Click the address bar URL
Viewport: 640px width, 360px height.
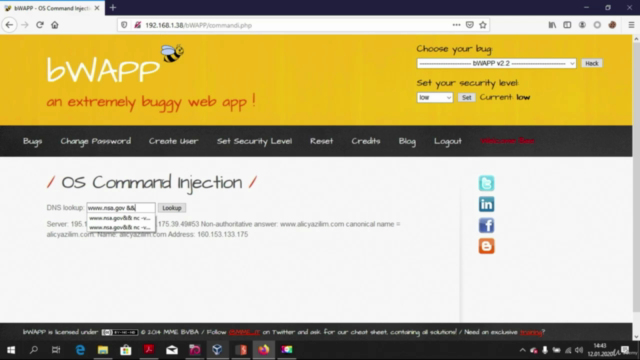click(x=198, y=25)
